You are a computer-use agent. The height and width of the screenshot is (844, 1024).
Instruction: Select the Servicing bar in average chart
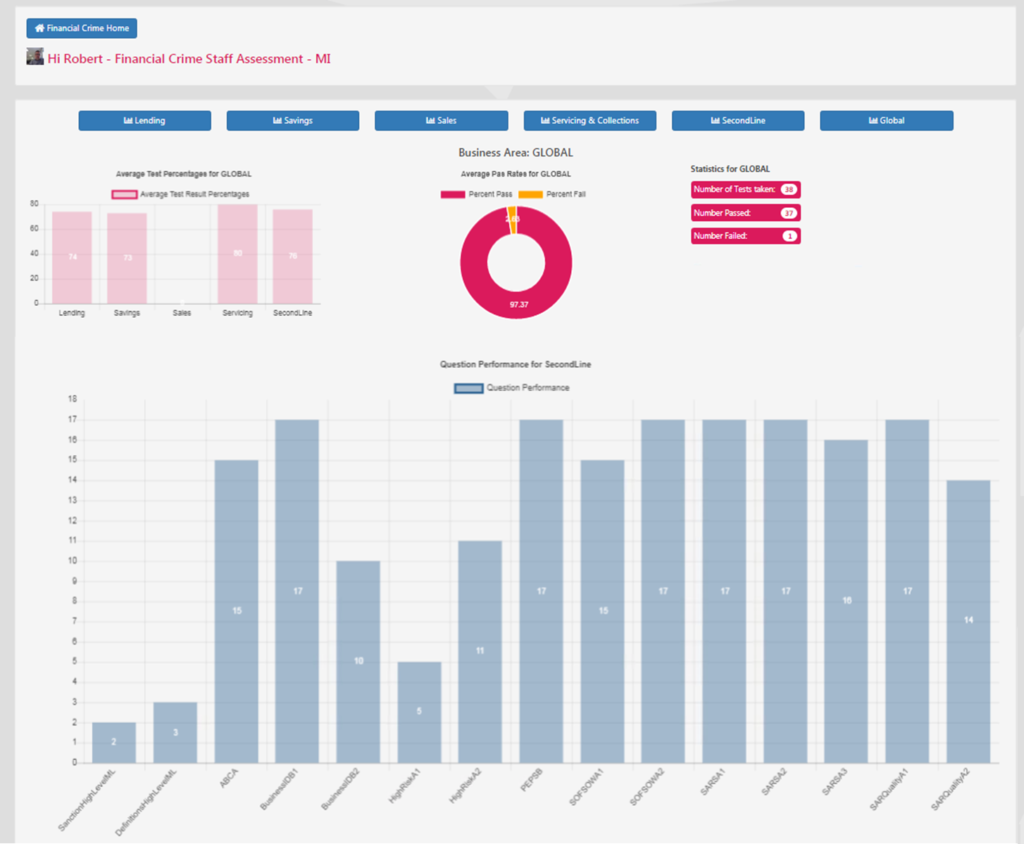[x=237, y=254]
